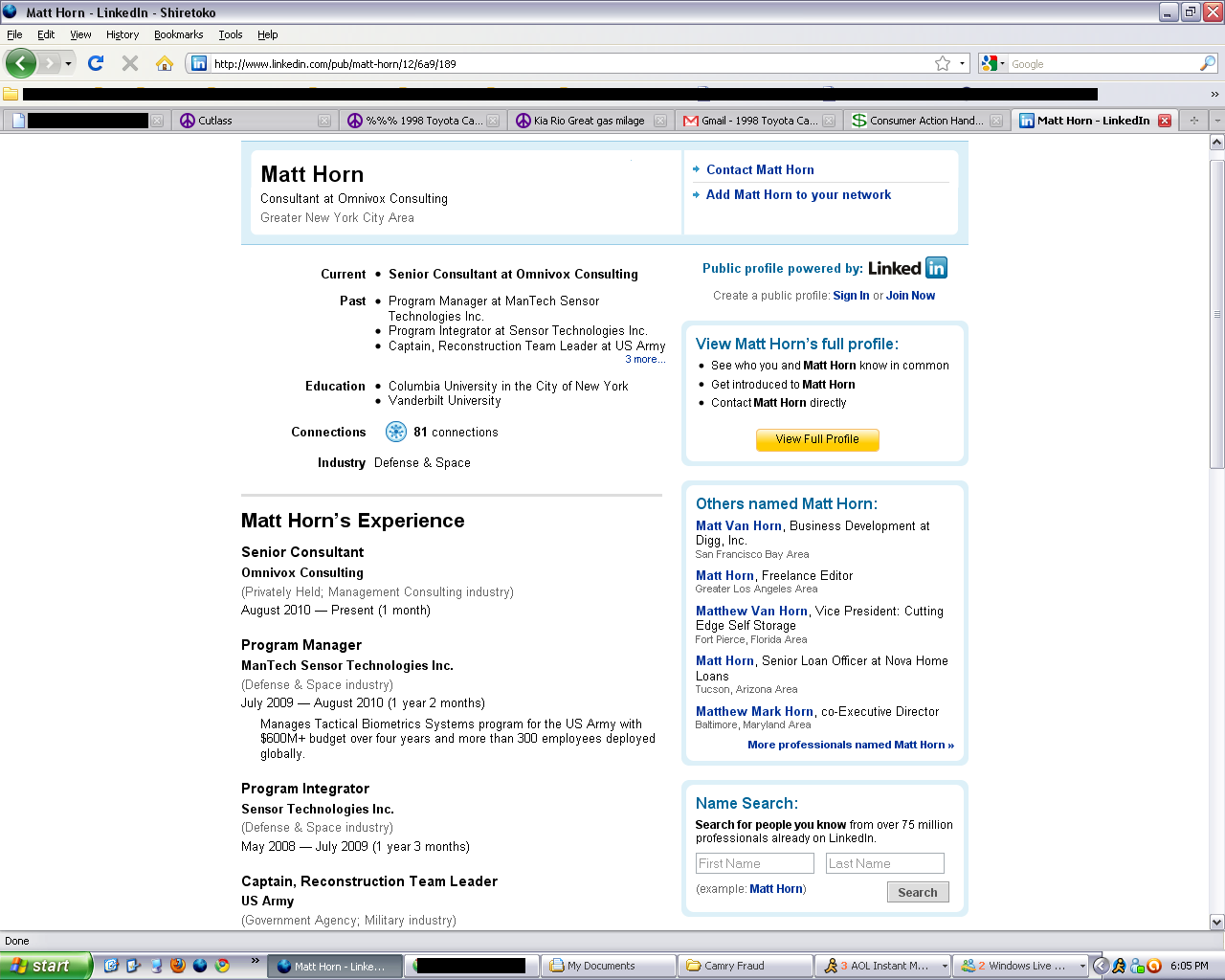Click the AIM running man tray icon
The width and height of the screenshot is (1225, 980).
click(1120, 966)
